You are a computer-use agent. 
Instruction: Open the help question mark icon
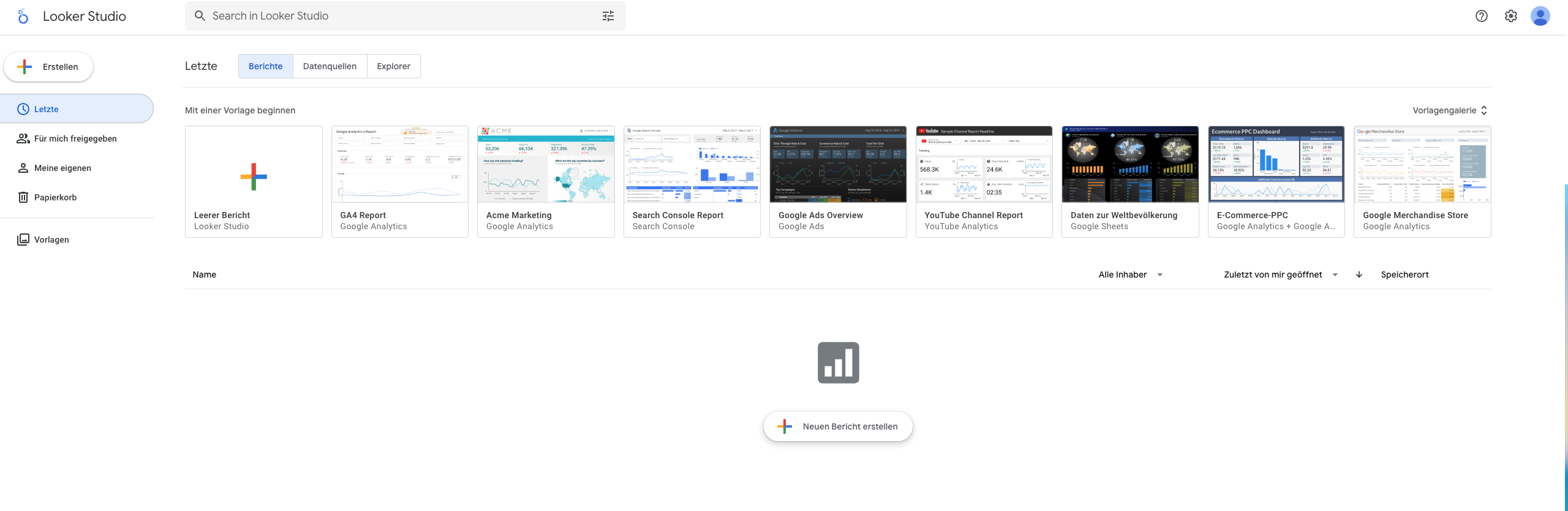pyautogui.click(x=1481, y=16)
